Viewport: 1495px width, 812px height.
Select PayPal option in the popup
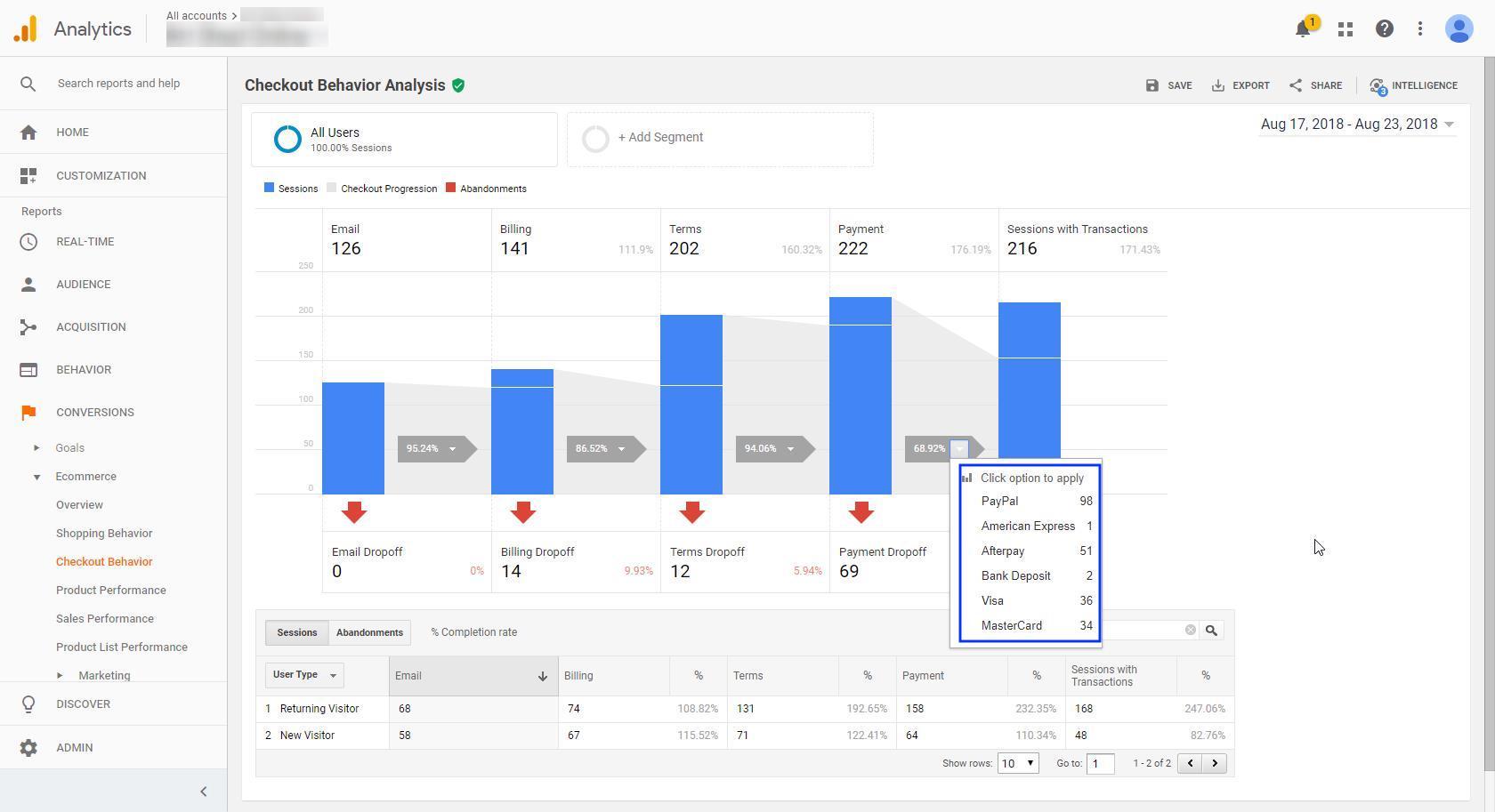999,502
